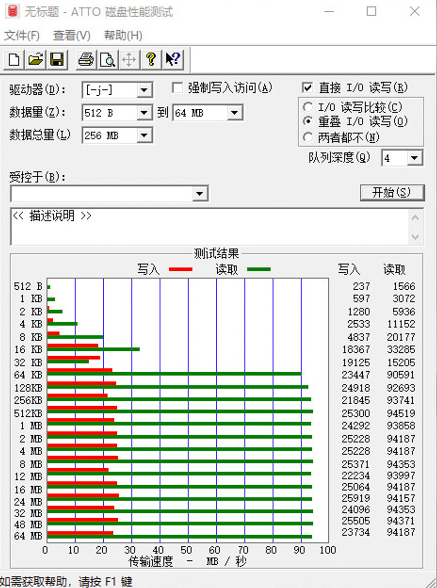Open the 驱动器(D) drive dropdown
This screenshot has width=437, height=588.
click(144, 90)
